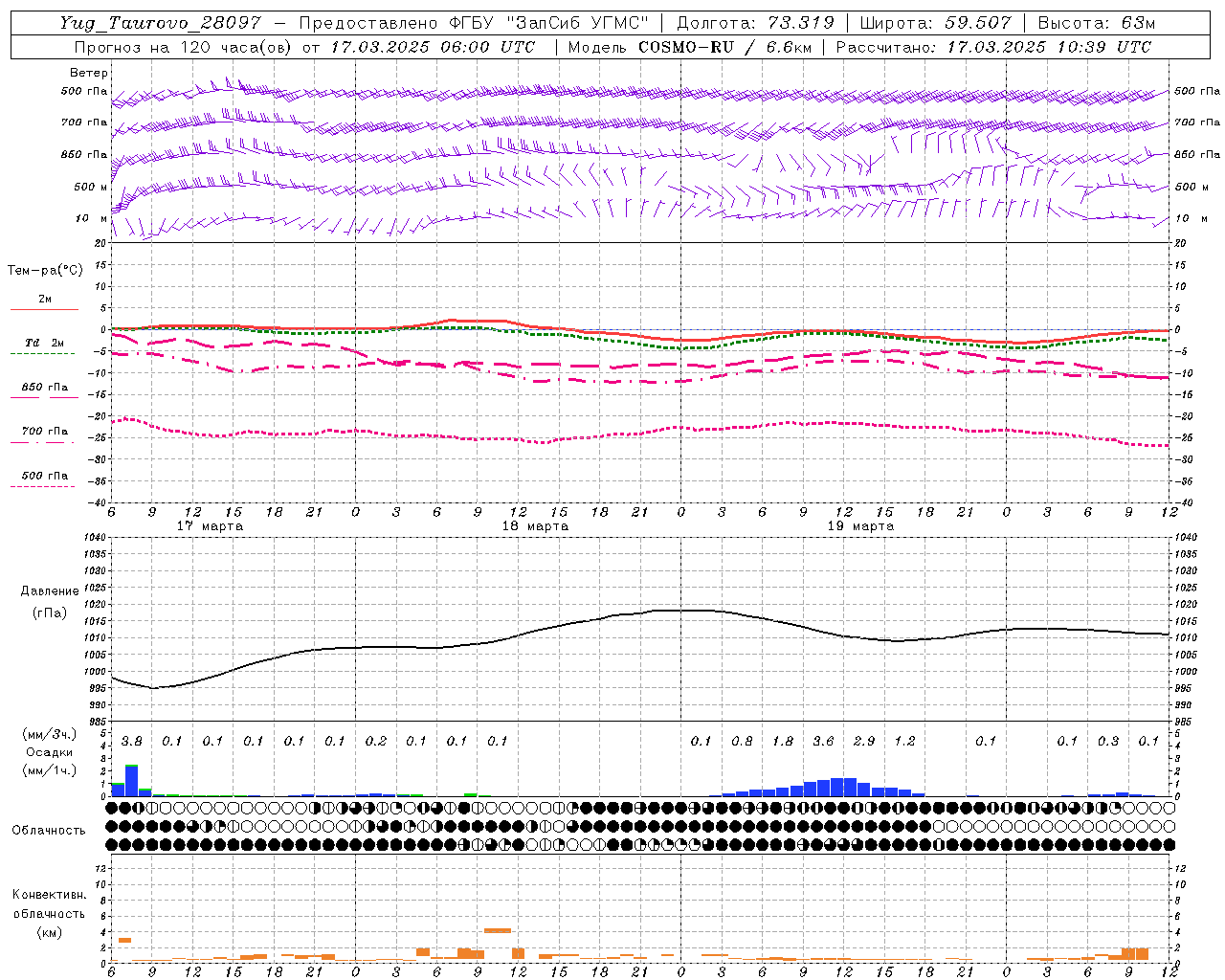
Task: Click the Широта: 59.507 value
Action: point(935,23)
